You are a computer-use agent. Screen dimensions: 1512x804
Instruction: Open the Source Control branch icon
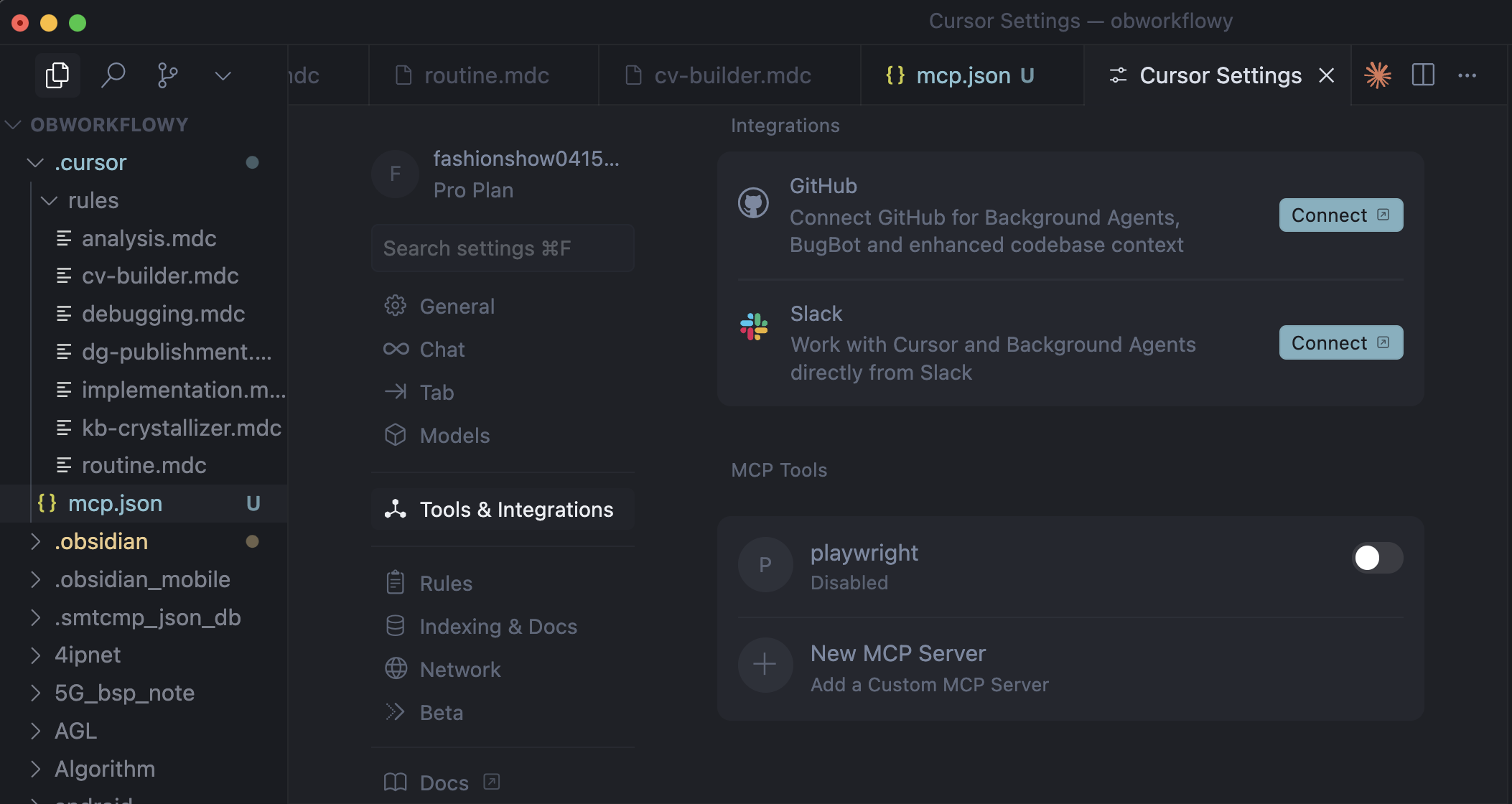click(167, 75)
